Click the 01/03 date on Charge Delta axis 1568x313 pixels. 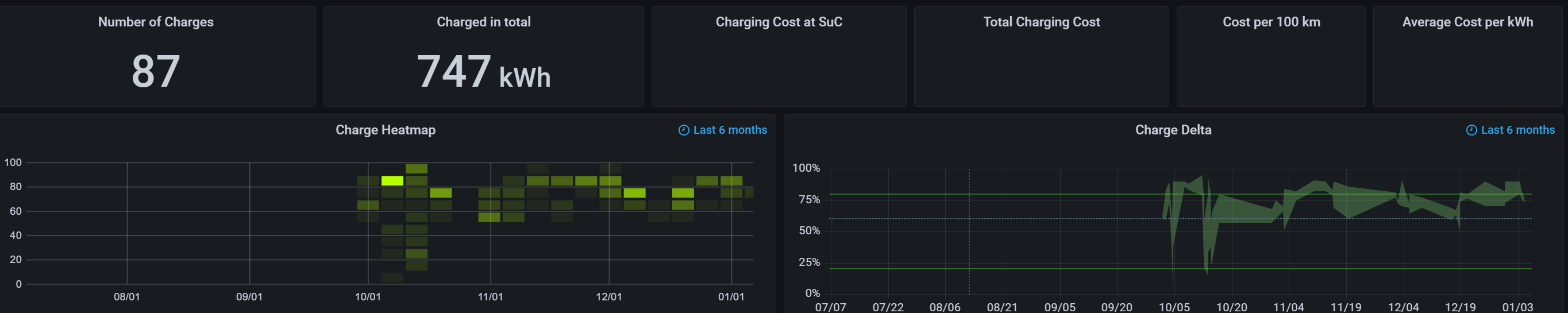tap(1517, 307)
